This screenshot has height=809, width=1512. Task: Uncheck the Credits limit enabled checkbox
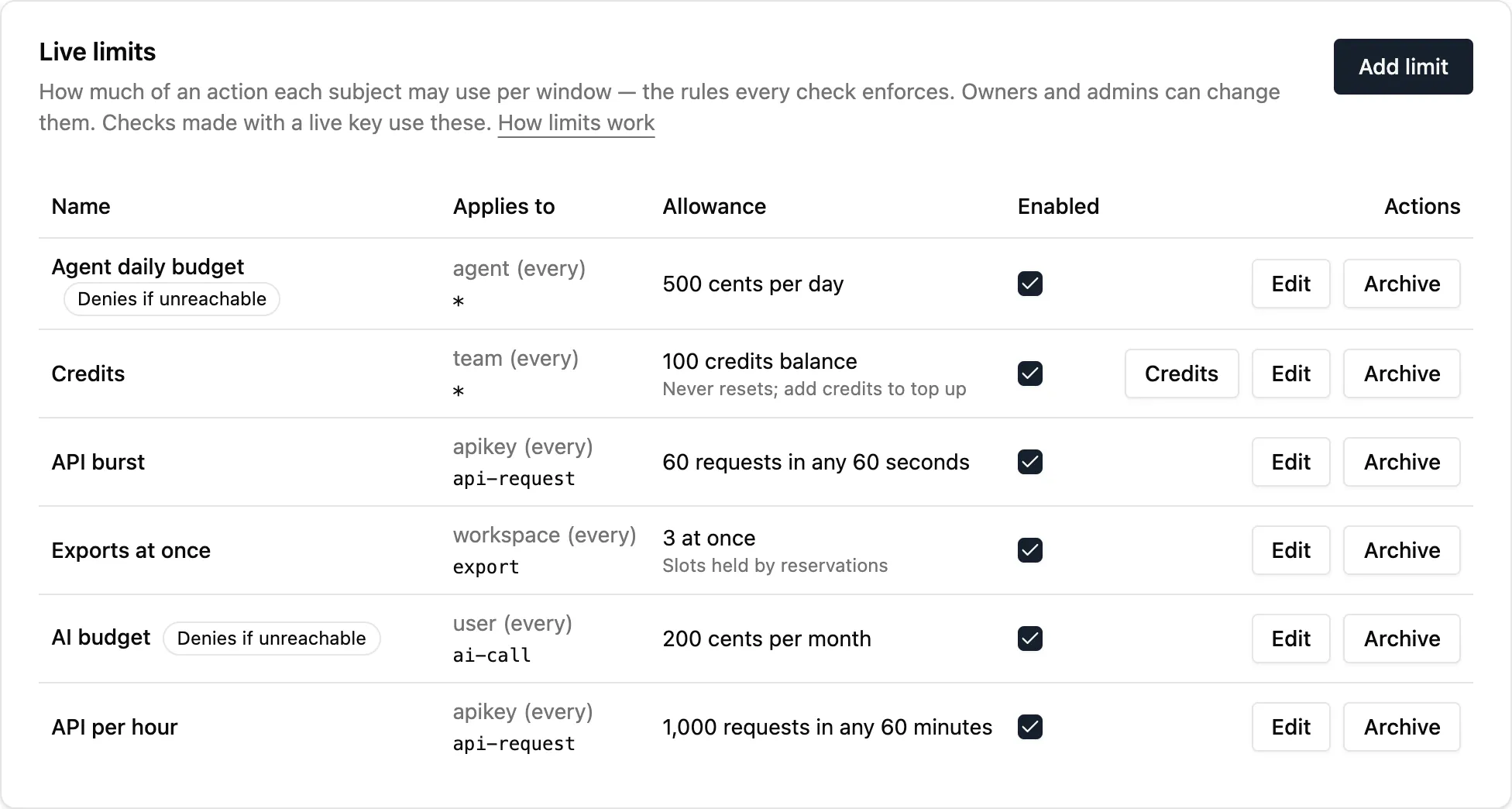[1030, 374]
